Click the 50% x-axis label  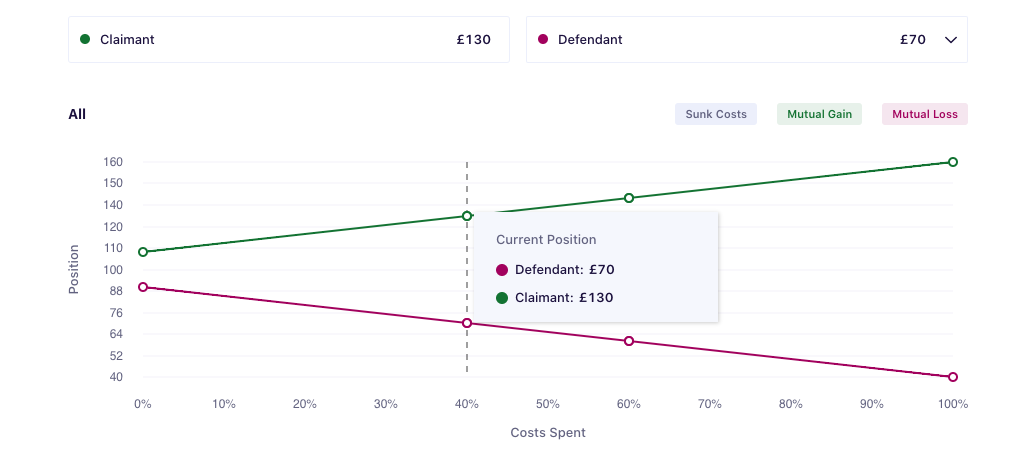(x=548, y=404)
